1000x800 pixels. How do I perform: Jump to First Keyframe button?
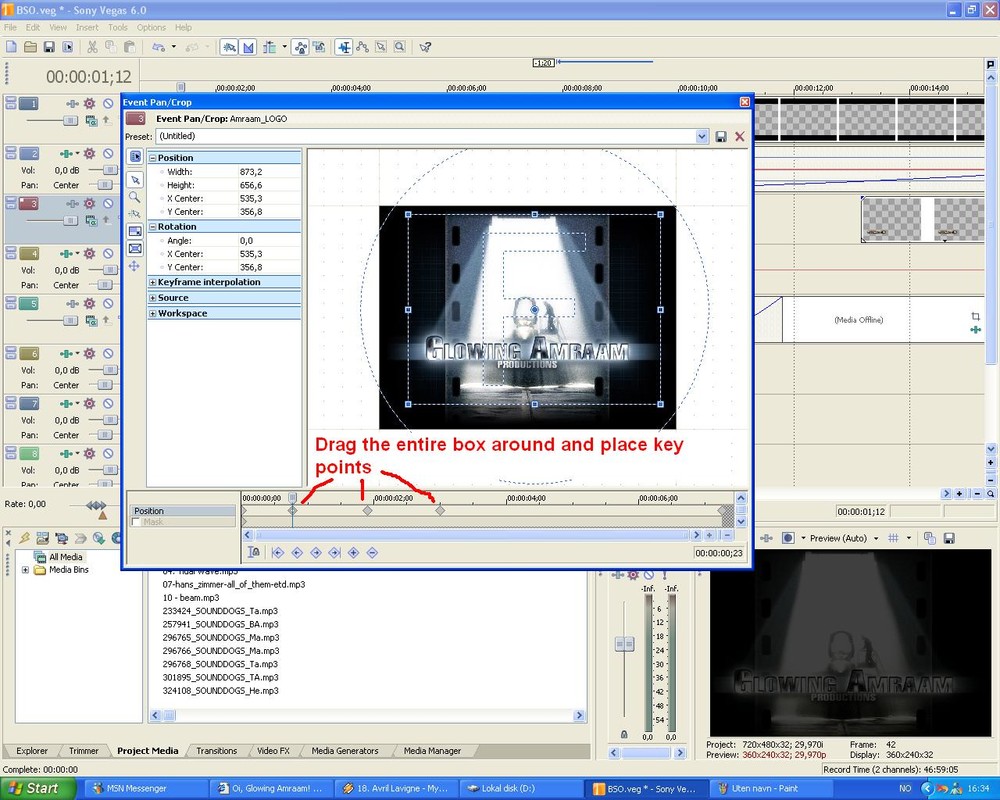pyautogui.click(x=277, y=552)
